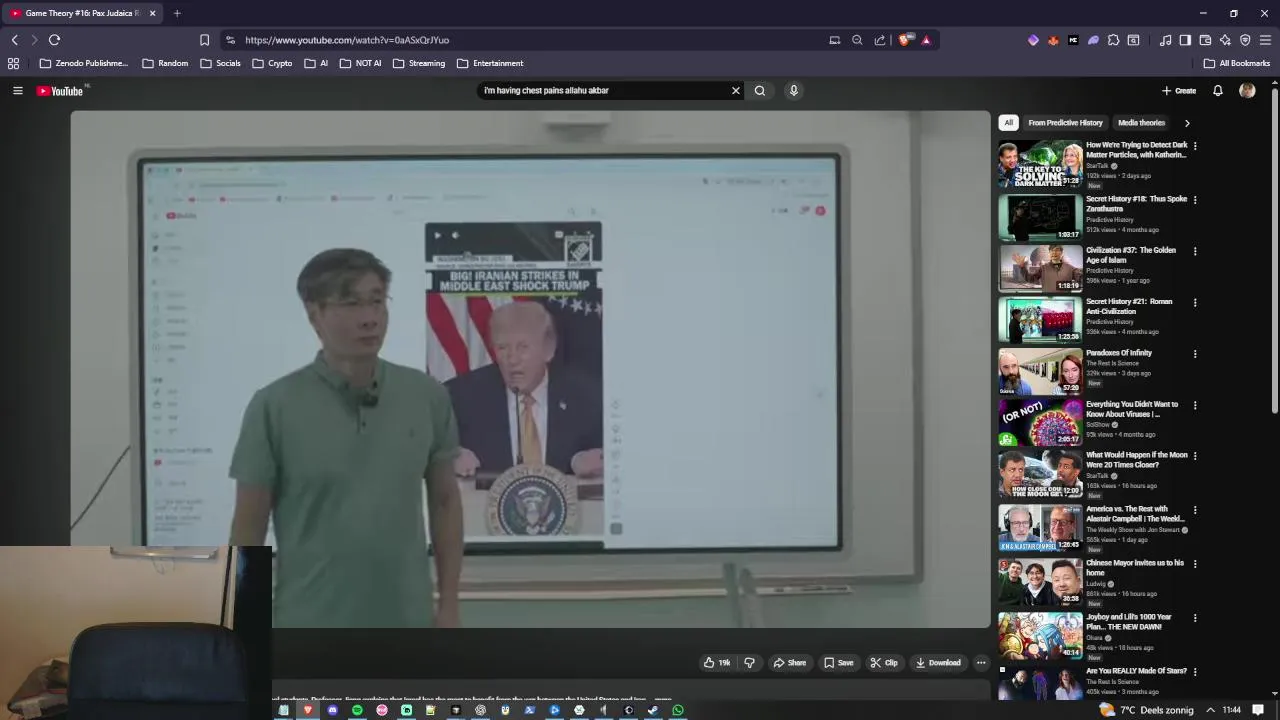Open options for Civilization #37 video
The height and width of the screenshot is (720, 1280).
coord(1195,251)
